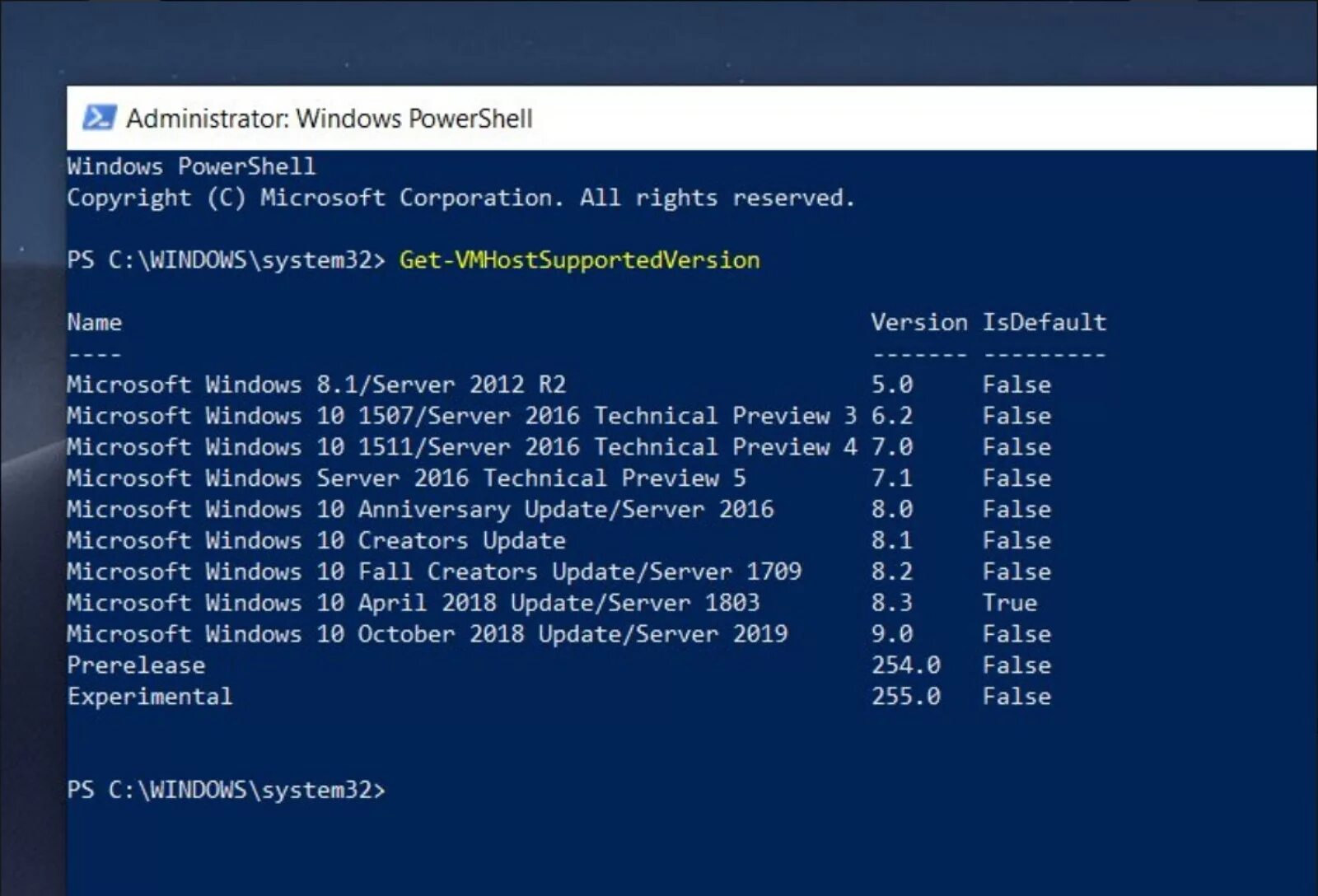Screen dimensions: 1318x896
Task: Click version value '7.0'
Action: click(x=892, y=447)
